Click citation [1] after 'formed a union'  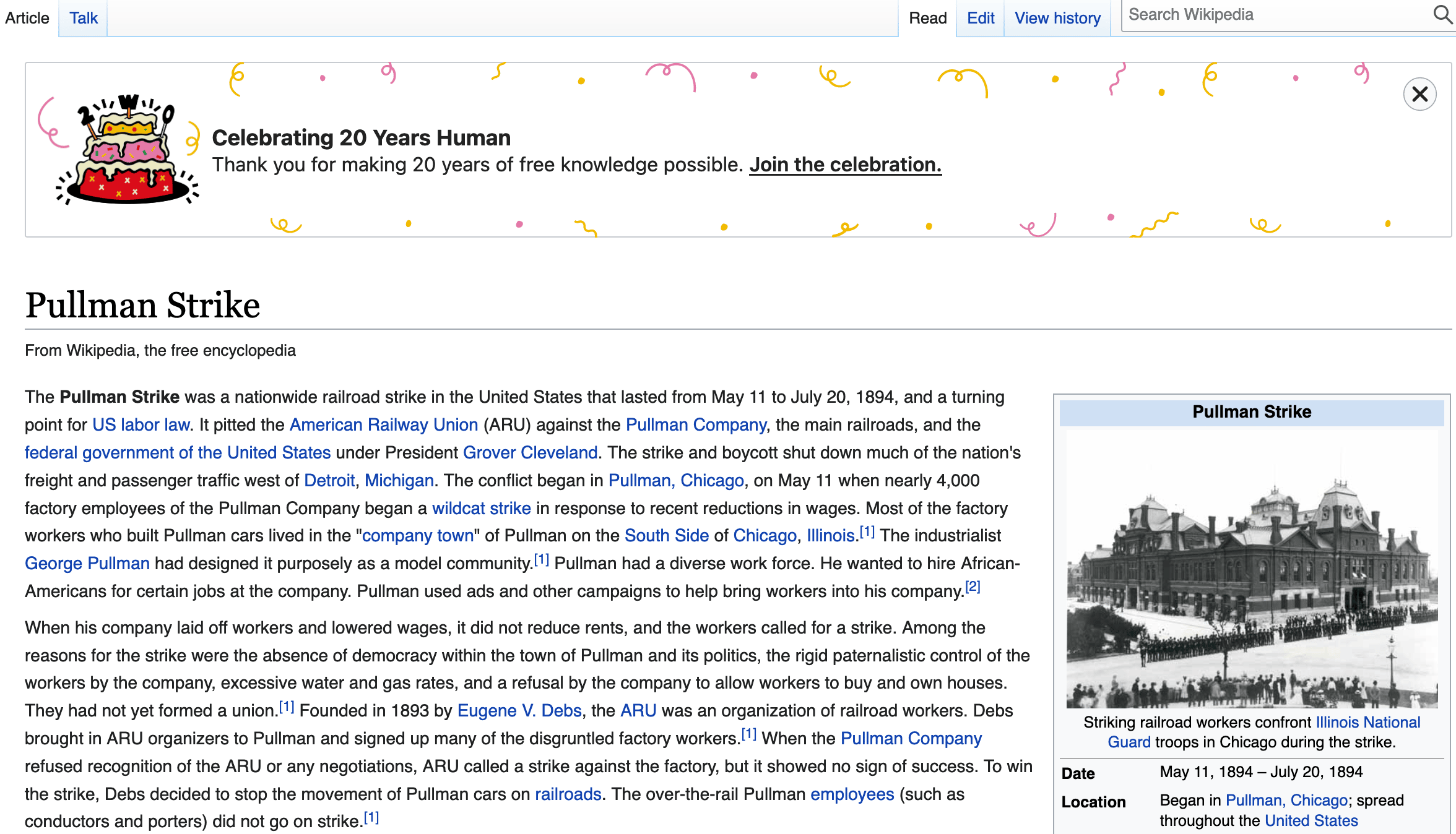click(287, 707)
